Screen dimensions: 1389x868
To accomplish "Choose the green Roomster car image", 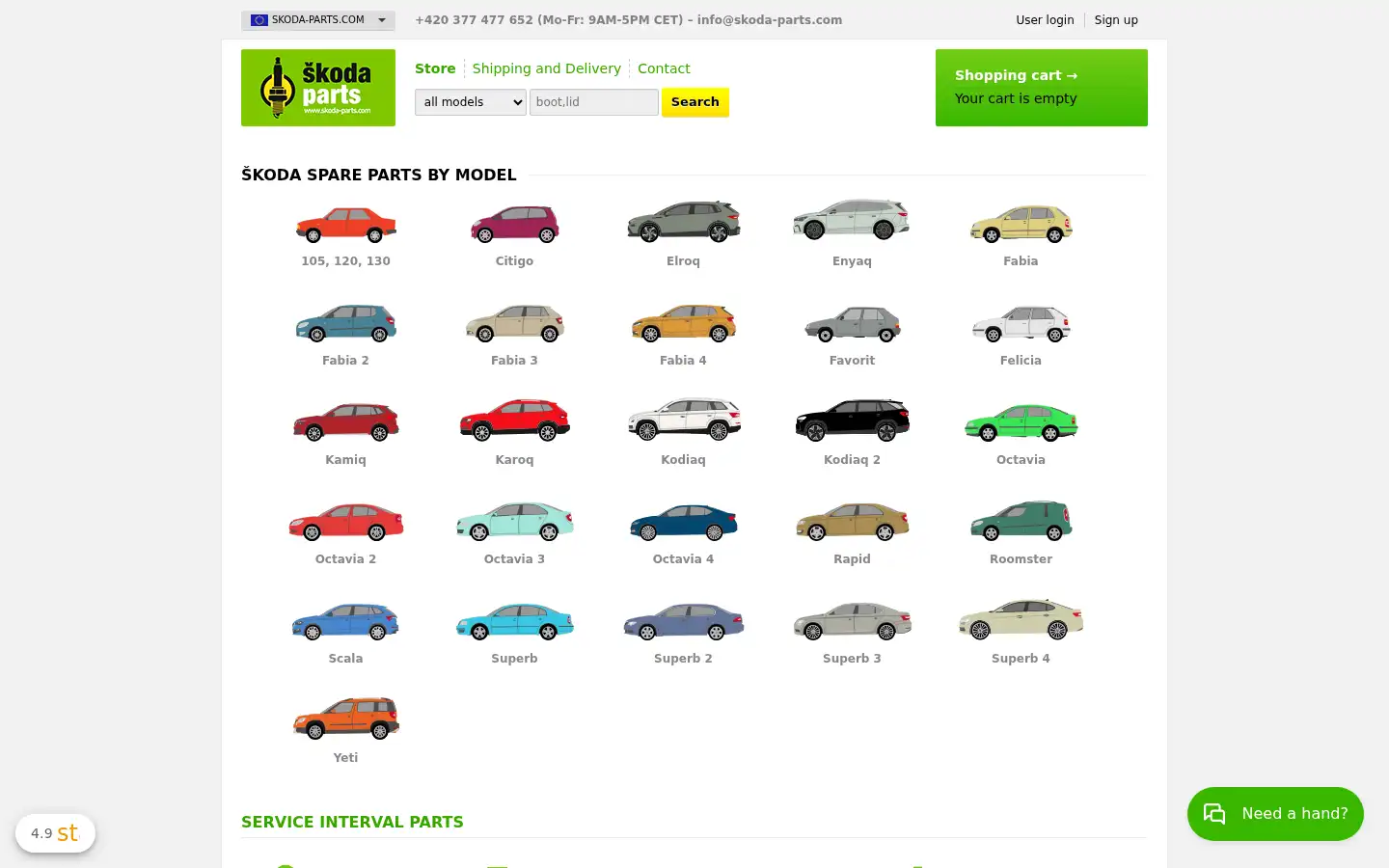I will click(x=1021, y=520).
